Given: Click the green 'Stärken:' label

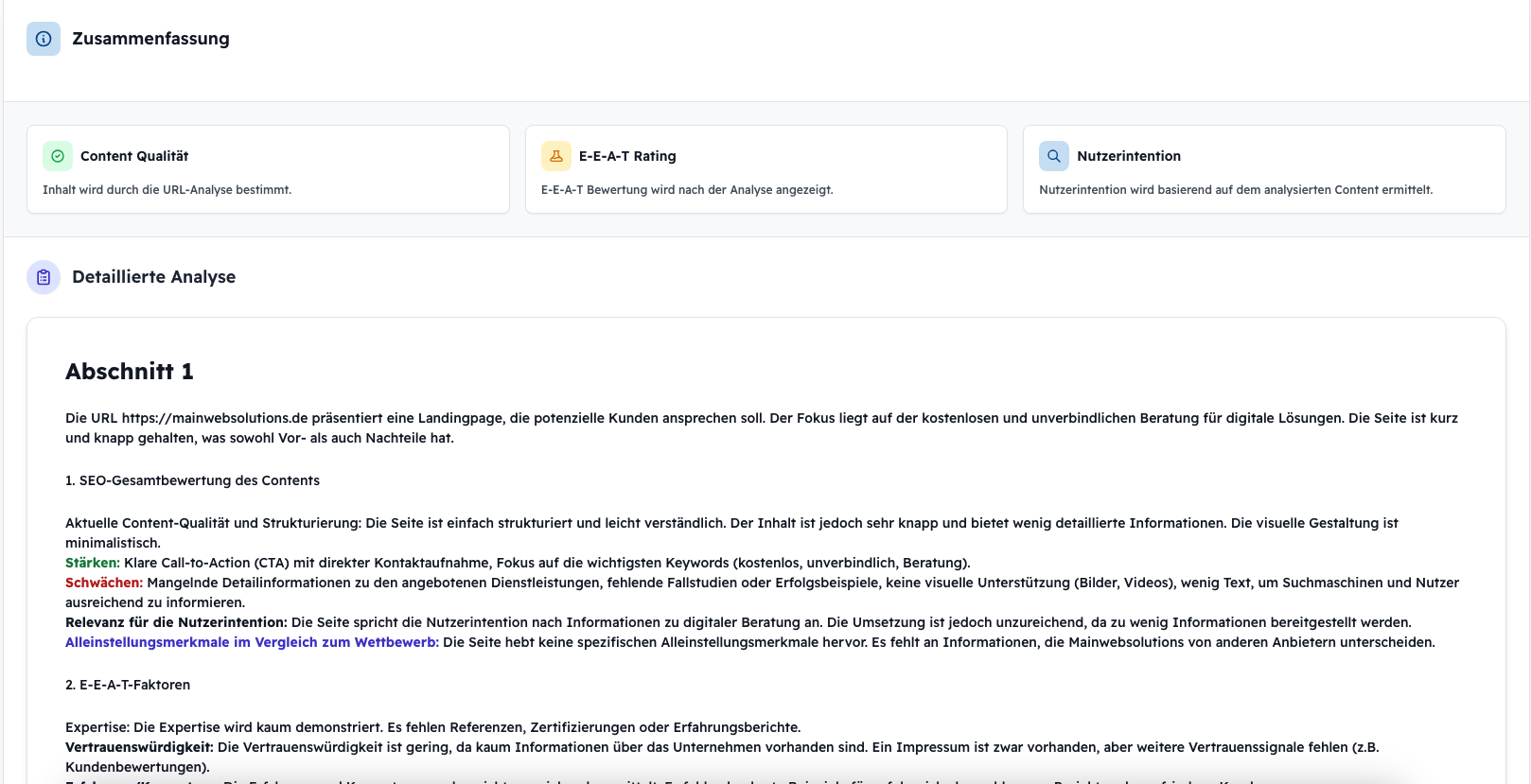Looking at the screenshot, I should coord(93,563).
